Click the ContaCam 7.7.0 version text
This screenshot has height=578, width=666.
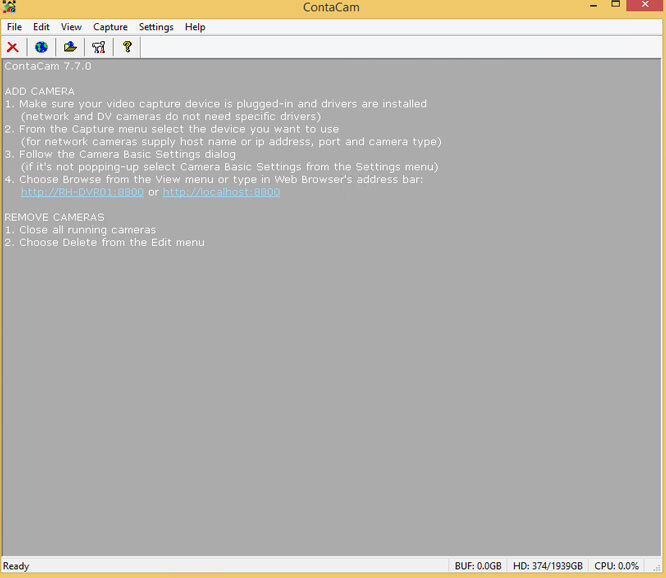[48, 66]
